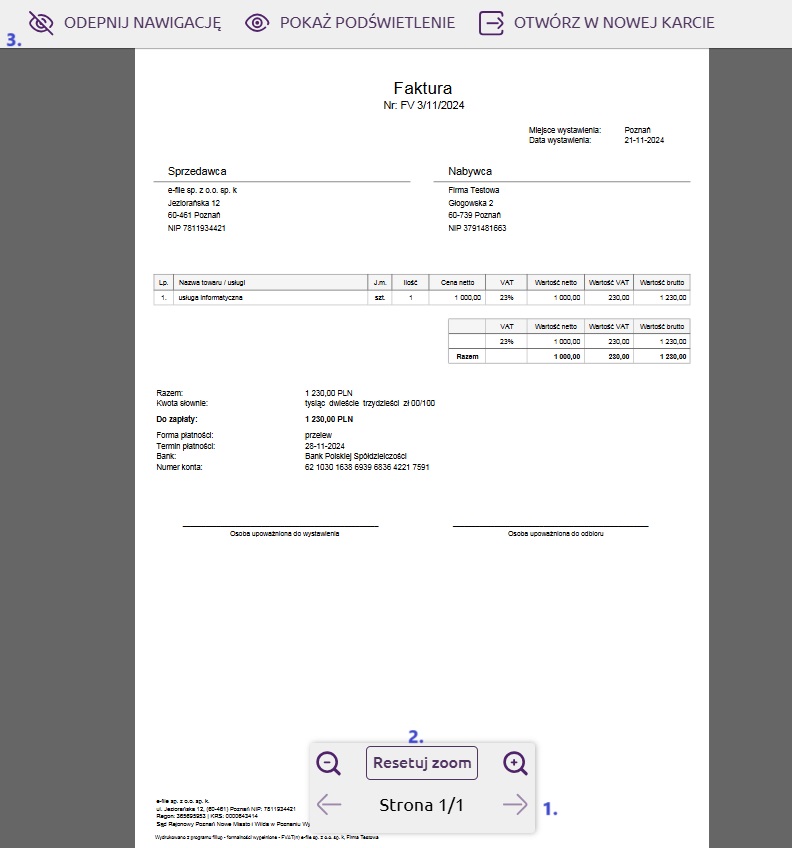Click the Sprzedawca section heading
This screenshot has width=792, height=848.
pyautogui.click(x=197, y=171)
